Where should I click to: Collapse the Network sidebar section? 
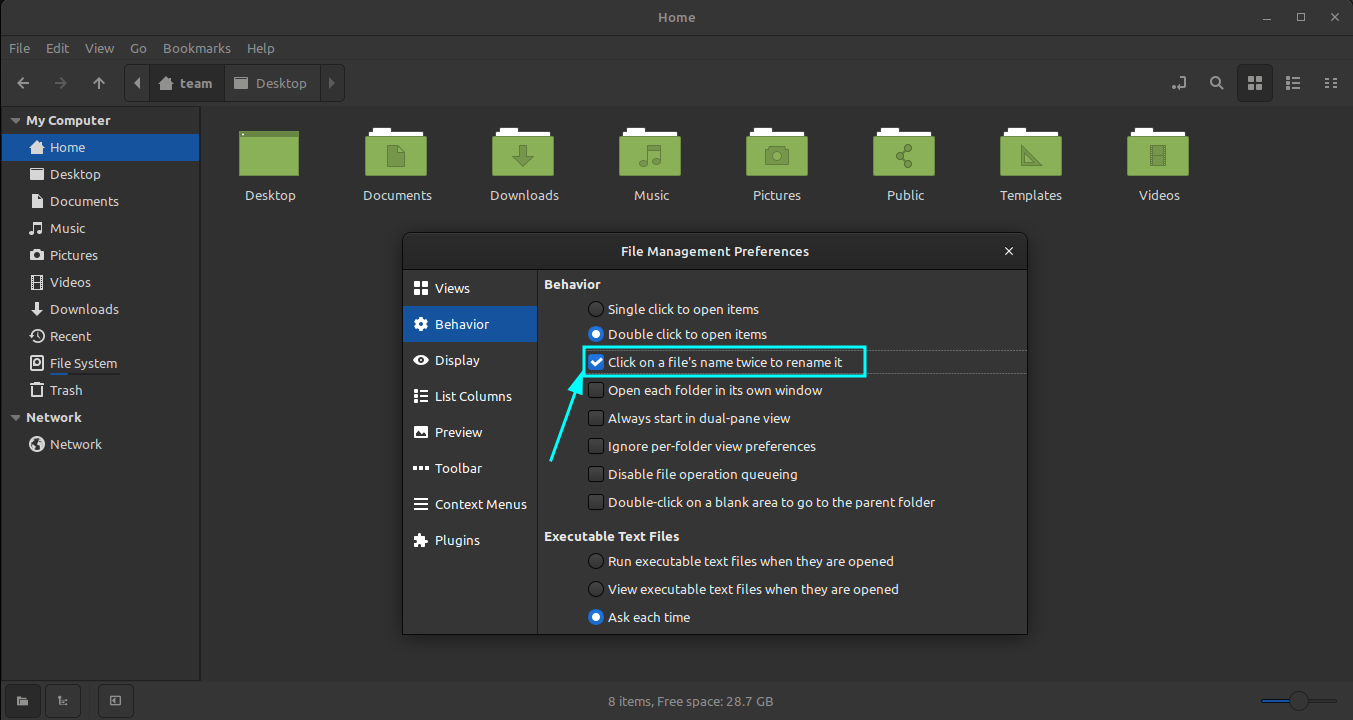click(15, 417)
